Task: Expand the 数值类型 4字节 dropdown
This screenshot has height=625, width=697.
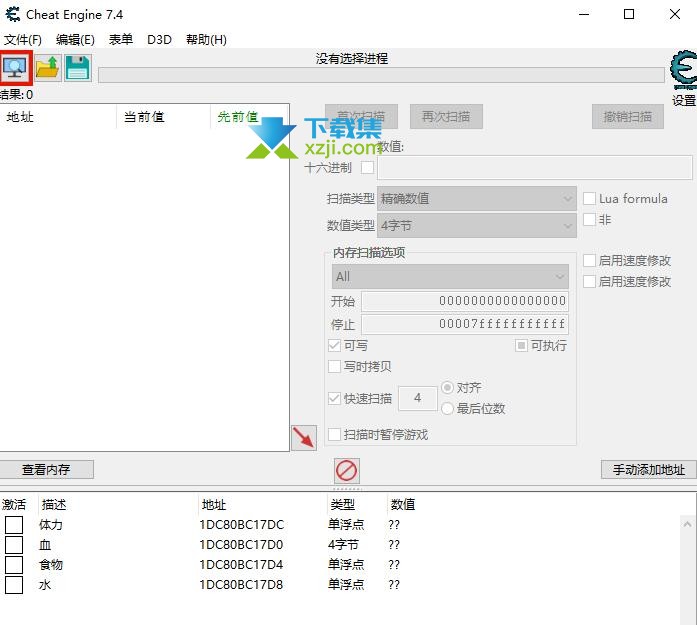Action: coord(476,226)
